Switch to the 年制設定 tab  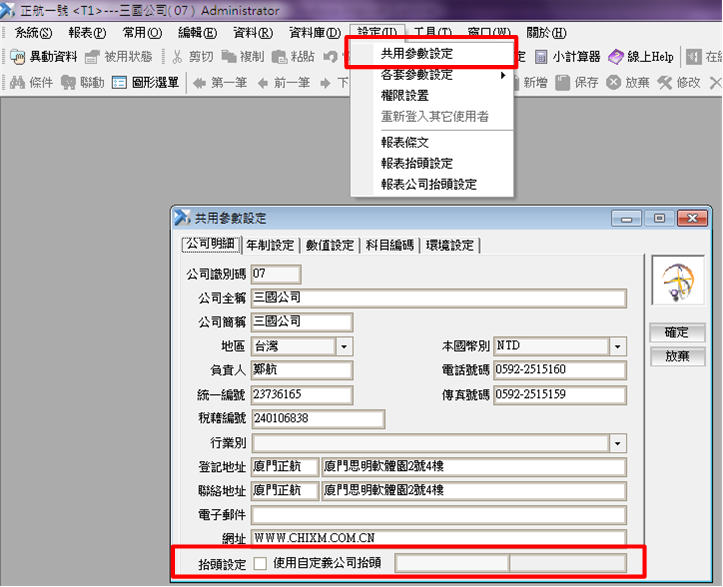270,245
